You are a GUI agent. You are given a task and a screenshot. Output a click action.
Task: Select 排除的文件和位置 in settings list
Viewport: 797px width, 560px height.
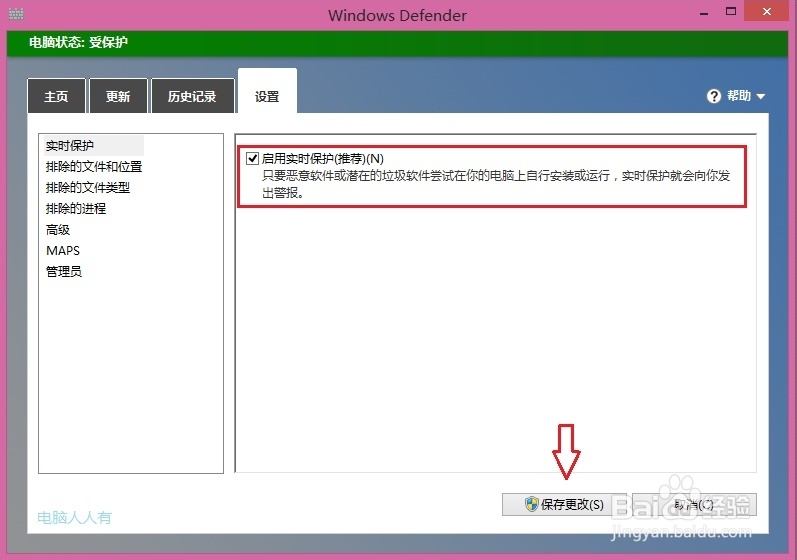(94, 167)
